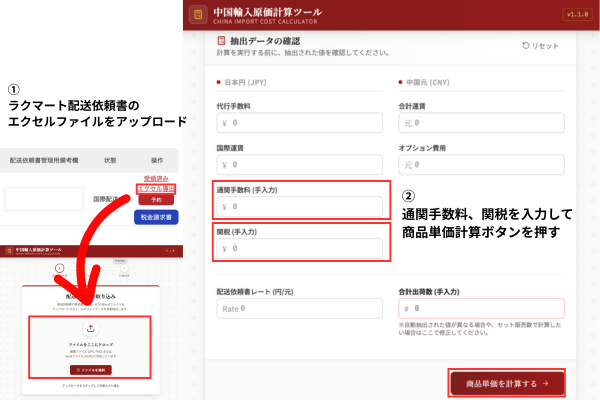Click the ※自動抽出された値 note under 合計出荷数

click(x=480, y=329)
